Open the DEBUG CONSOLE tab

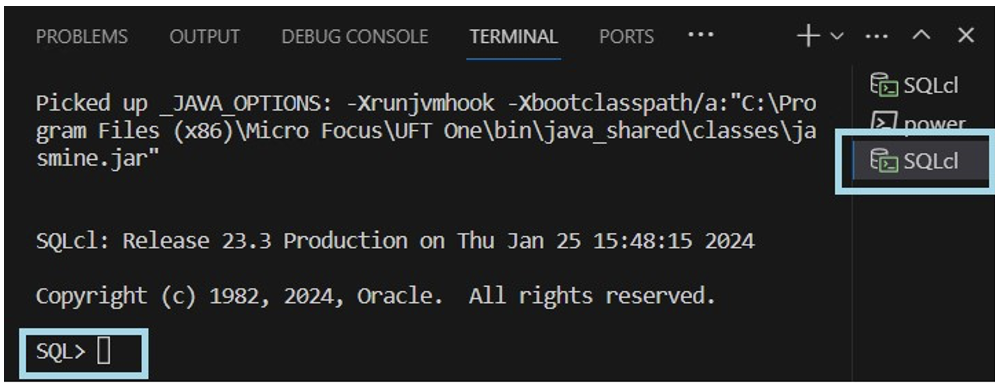pos(355,37)
